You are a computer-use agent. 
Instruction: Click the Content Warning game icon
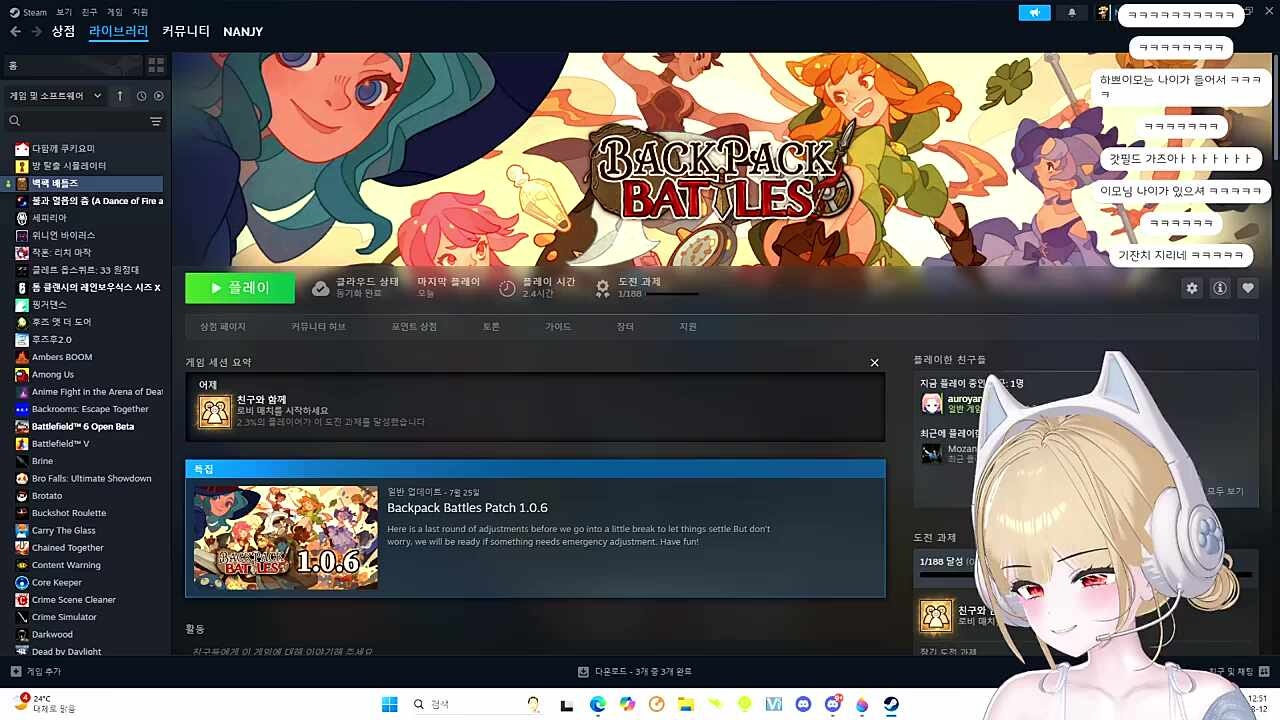click(x=22, y=565)
